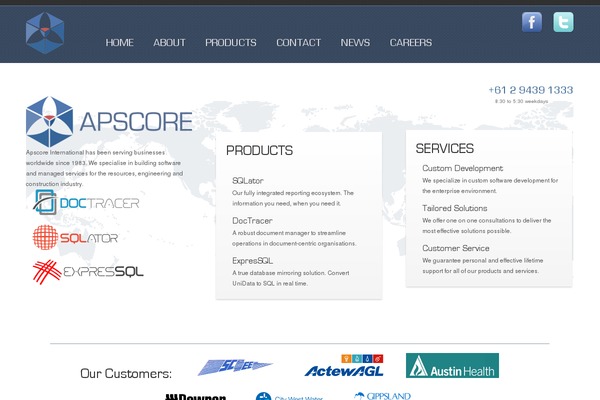Open the Twitter page icon
This screenshot has width=600, height=400.
tap(563, 22)
